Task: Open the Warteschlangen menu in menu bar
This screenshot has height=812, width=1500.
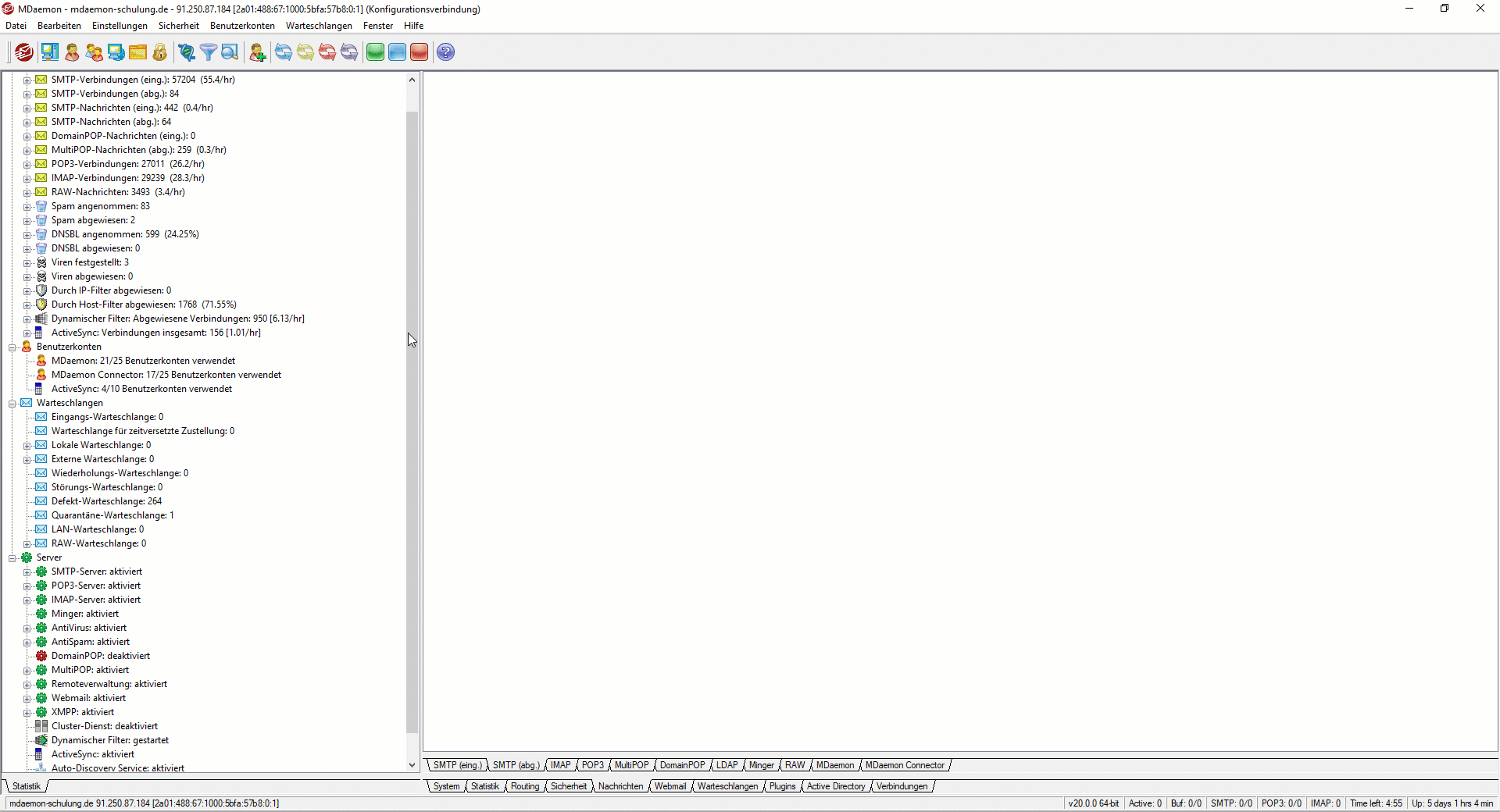Action: click(x=319, y=26)
